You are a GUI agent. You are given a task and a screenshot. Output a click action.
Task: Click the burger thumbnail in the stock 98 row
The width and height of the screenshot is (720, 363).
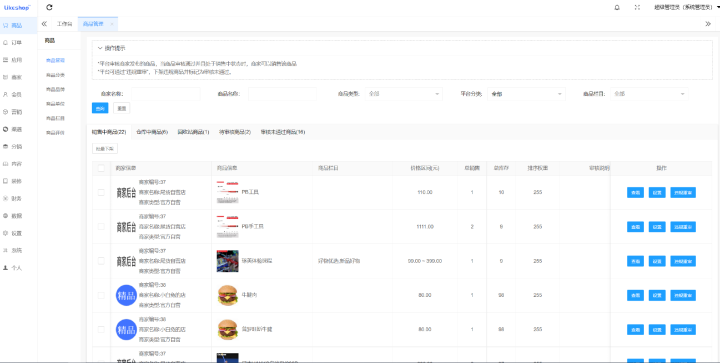(x=227, y=295)
